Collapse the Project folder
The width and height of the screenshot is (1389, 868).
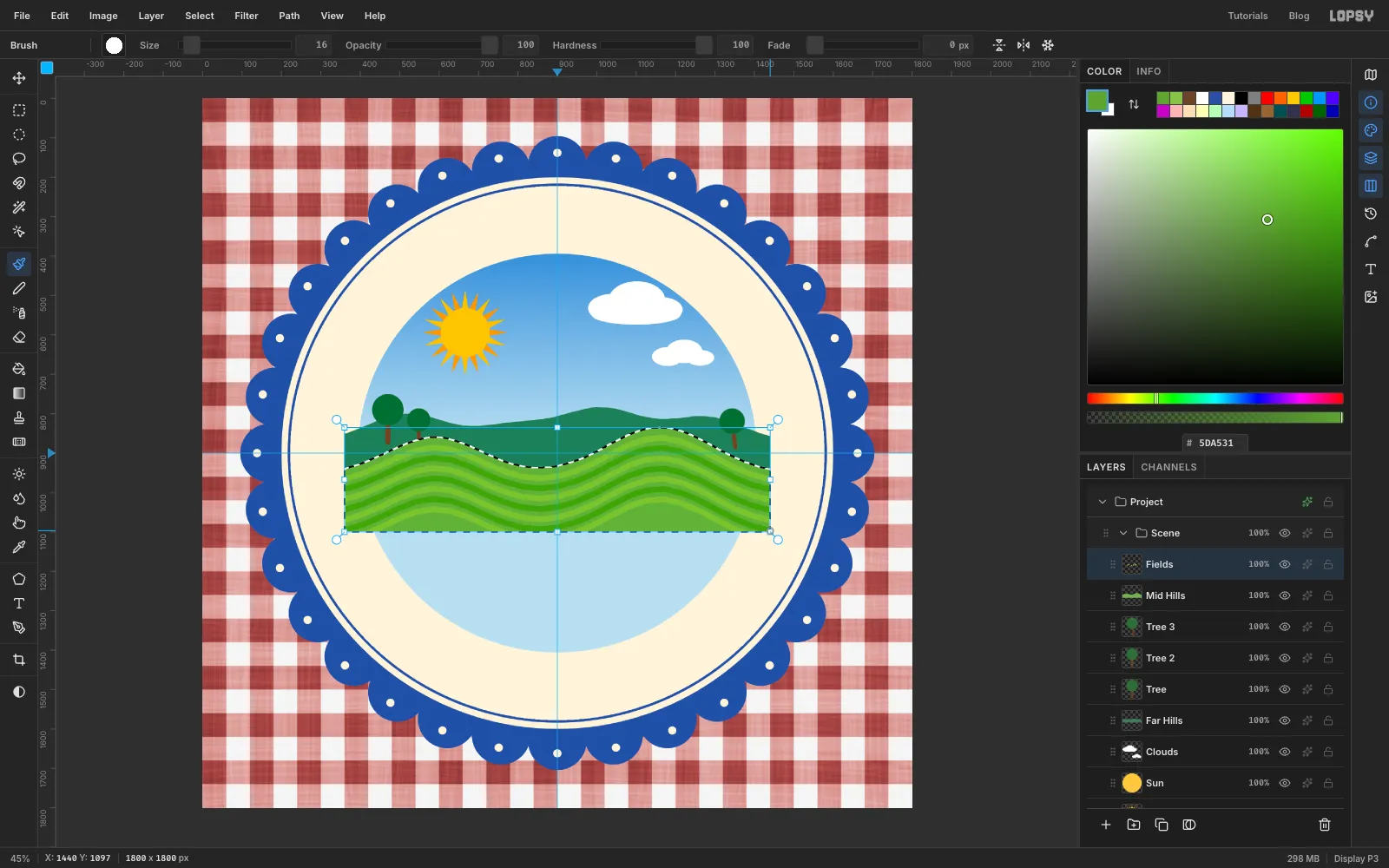click(1103, 502)
